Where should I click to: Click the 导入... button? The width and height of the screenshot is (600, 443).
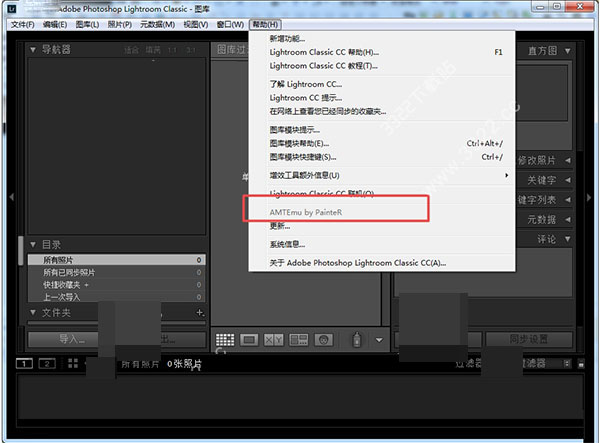click(x=63, y=339)
